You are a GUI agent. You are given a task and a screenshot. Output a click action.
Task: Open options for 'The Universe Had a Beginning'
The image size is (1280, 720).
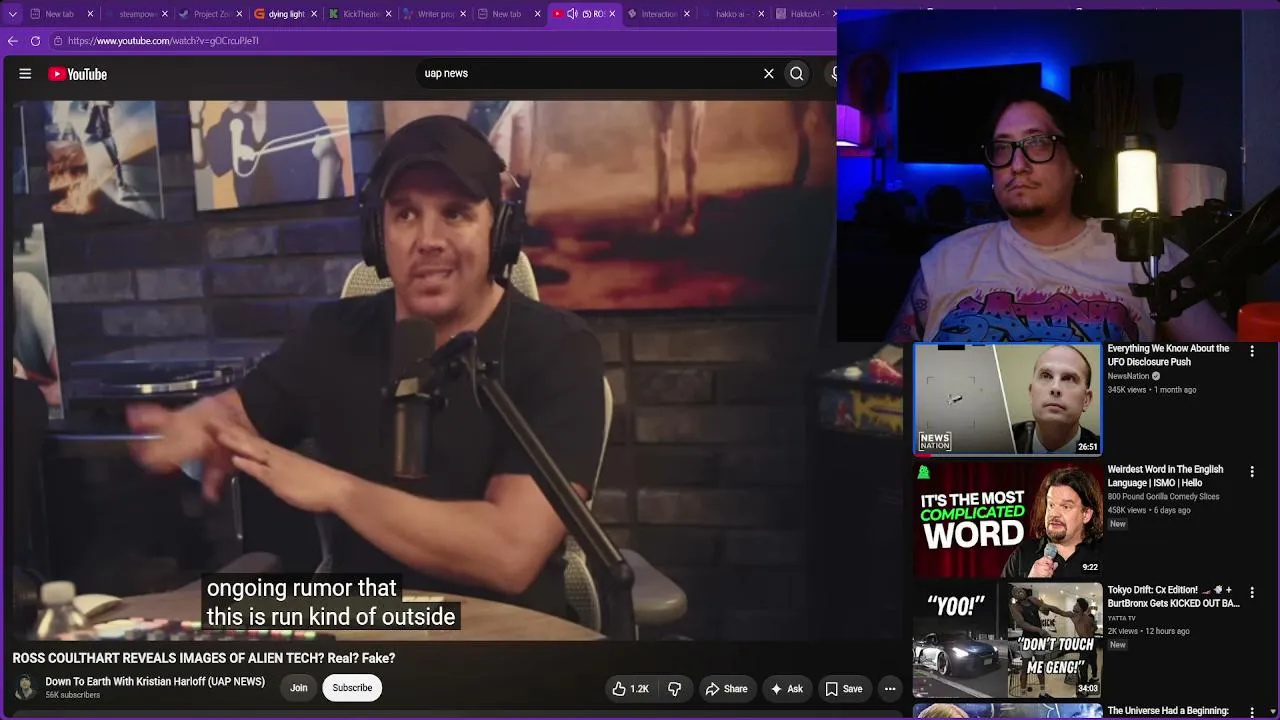tap(1251, 711)
